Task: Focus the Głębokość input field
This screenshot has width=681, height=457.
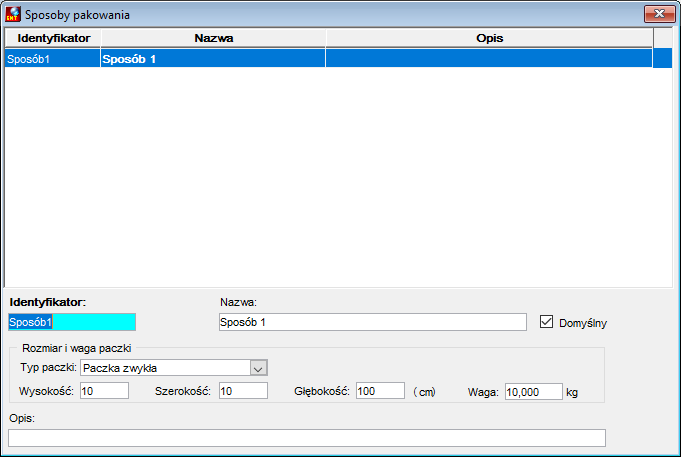Action: (x=380, y=391)
